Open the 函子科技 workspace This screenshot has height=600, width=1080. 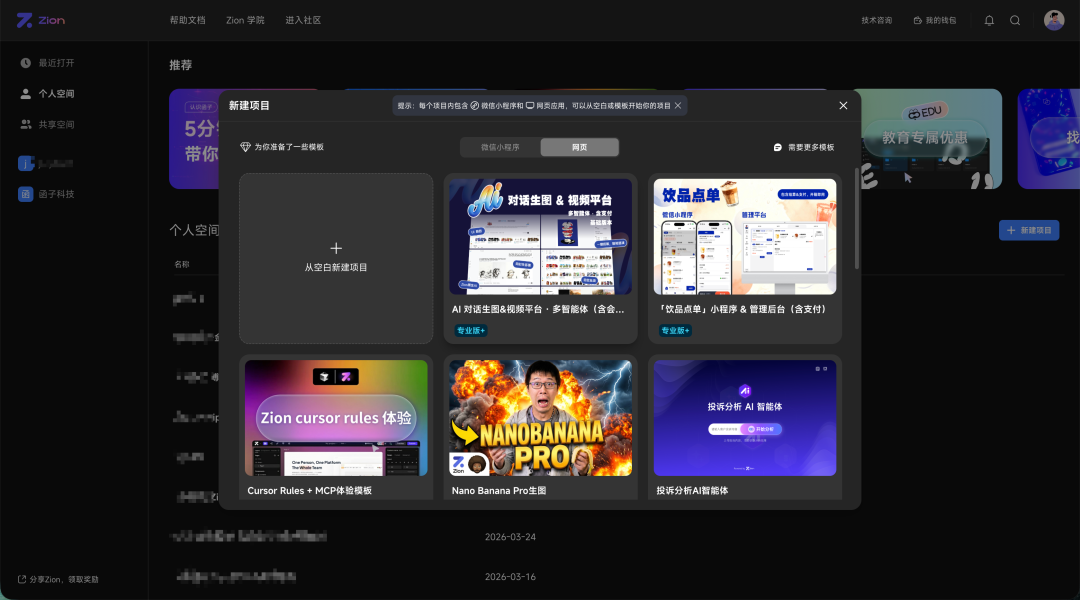[56, 194]
